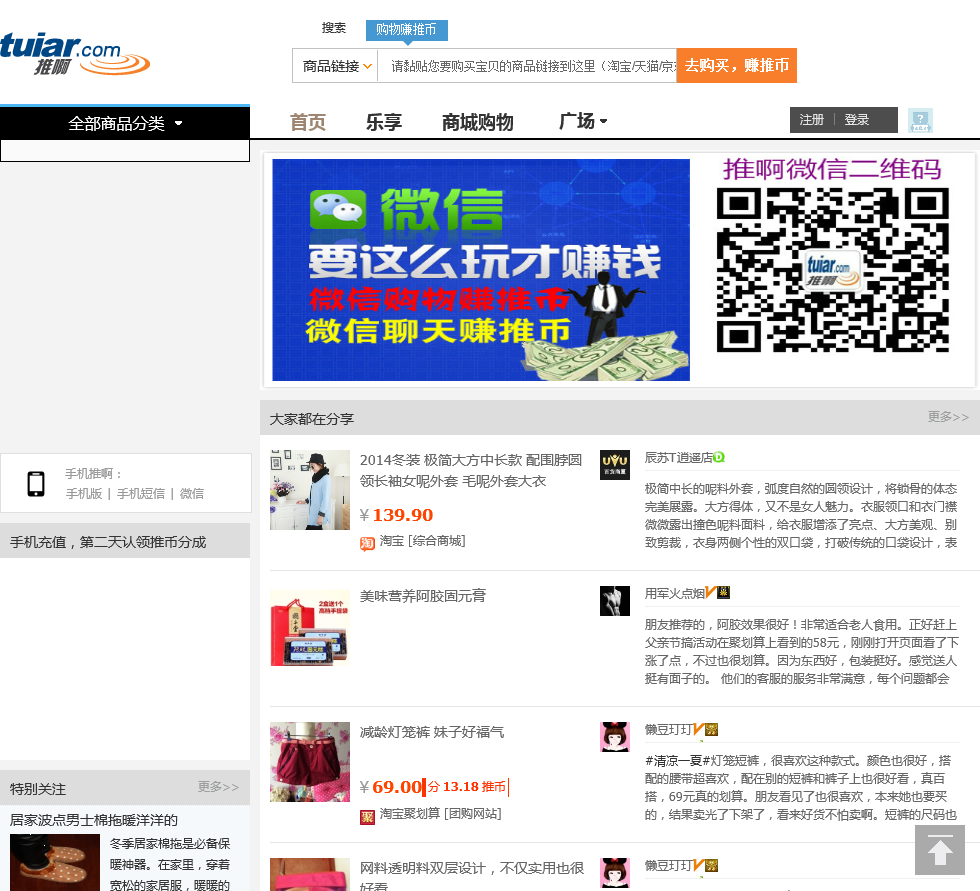Open the red lantern shorts thumbnail
Viewport: 980px width, 891px height.
tap(310, 762)
